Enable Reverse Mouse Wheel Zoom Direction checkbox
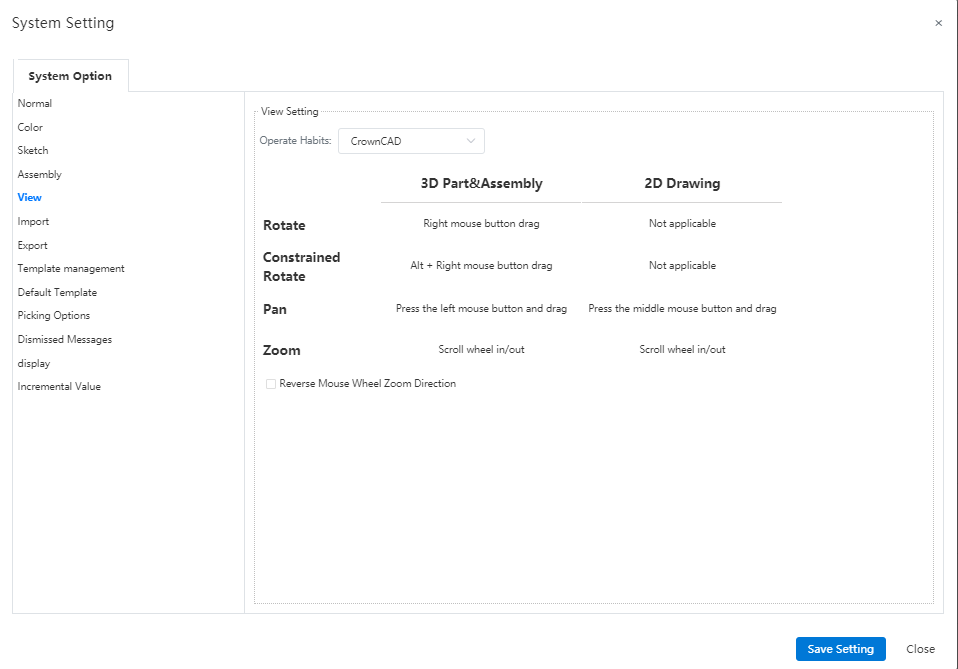The width and height of the screenshot is (958, 669). pyautogui.click(x=271, y=384)
